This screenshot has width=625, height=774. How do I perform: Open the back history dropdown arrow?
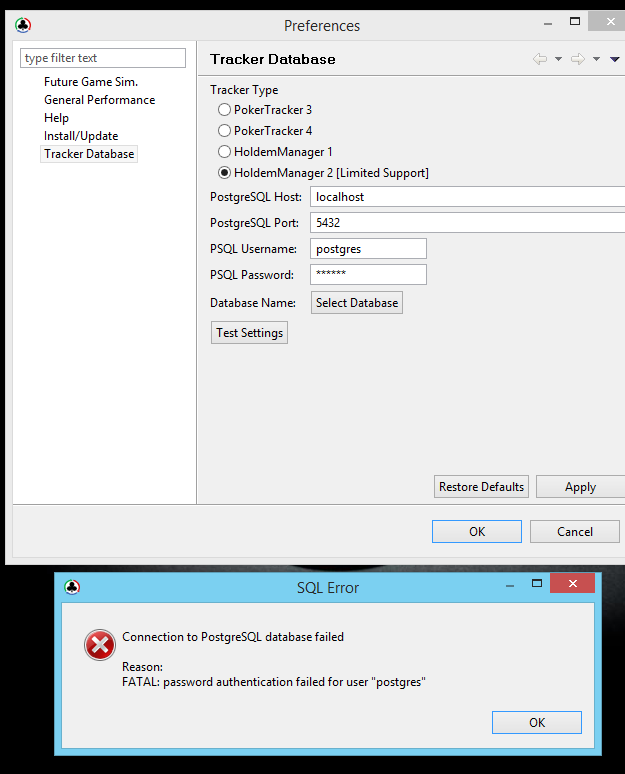click(558, 59)
